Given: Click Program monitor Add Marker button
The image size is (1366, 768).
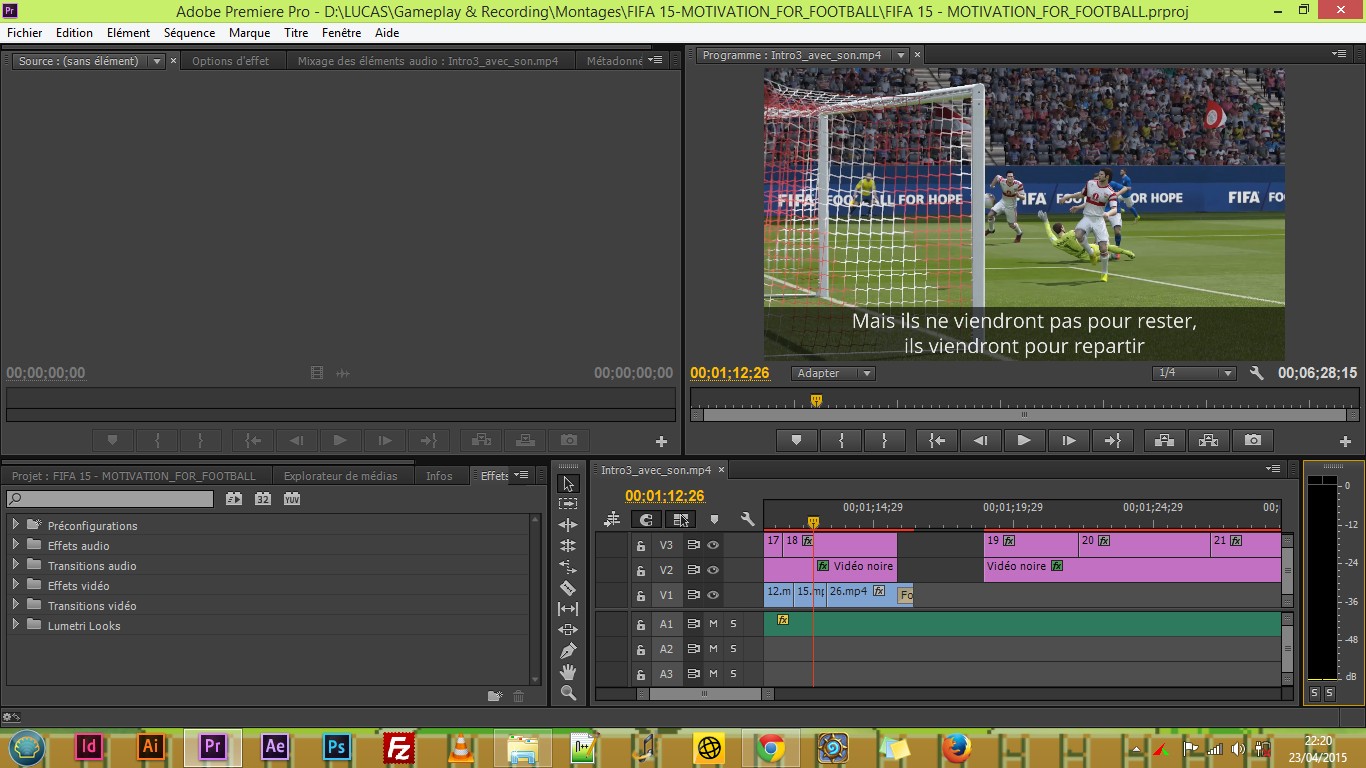Looking at the screenshot, I should (x=797, y=440).
